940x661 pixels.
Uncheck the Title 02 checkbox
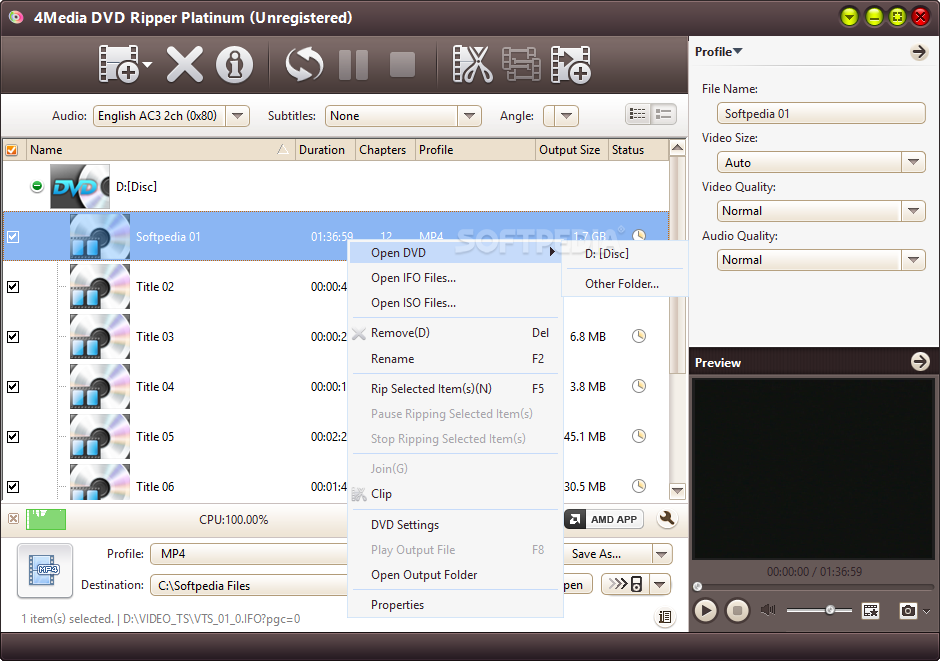pos(13,286)
